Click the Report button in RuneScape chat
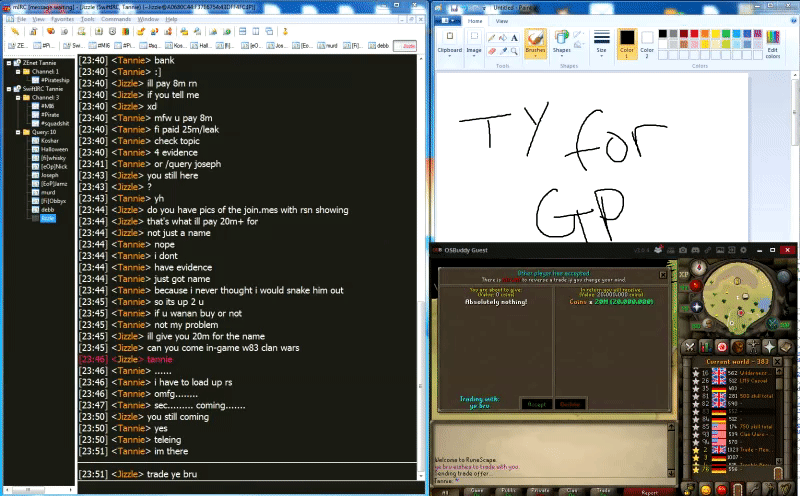 coord(649,492)
